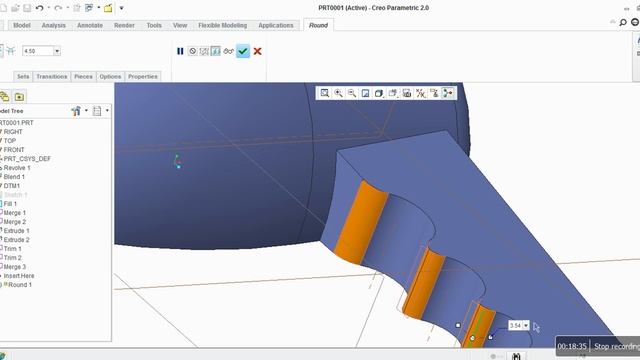Click the Save disk icon

click(x=27, y=8)
